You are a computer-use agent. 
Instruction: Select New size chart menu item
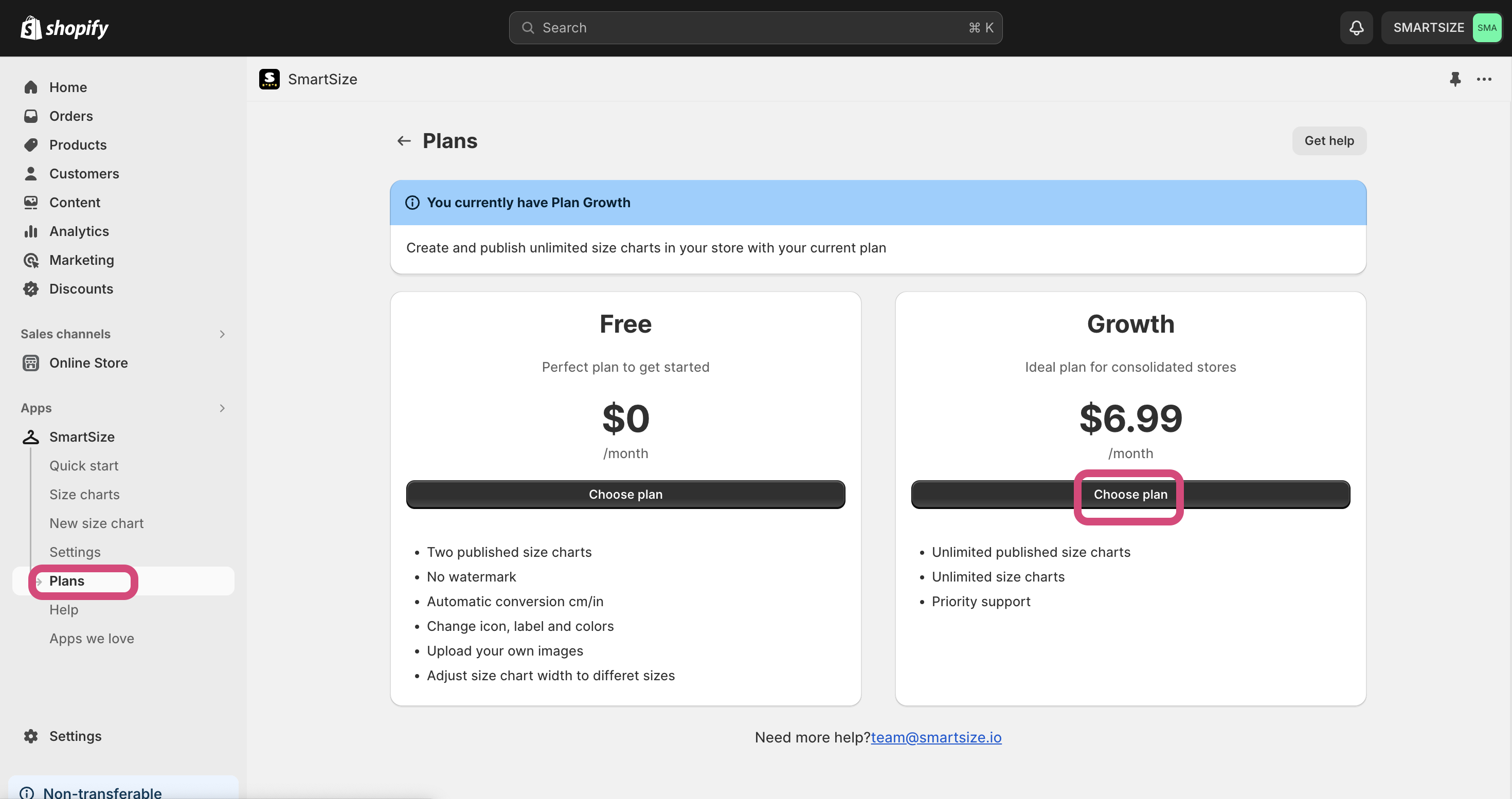[x=96, y=523]
